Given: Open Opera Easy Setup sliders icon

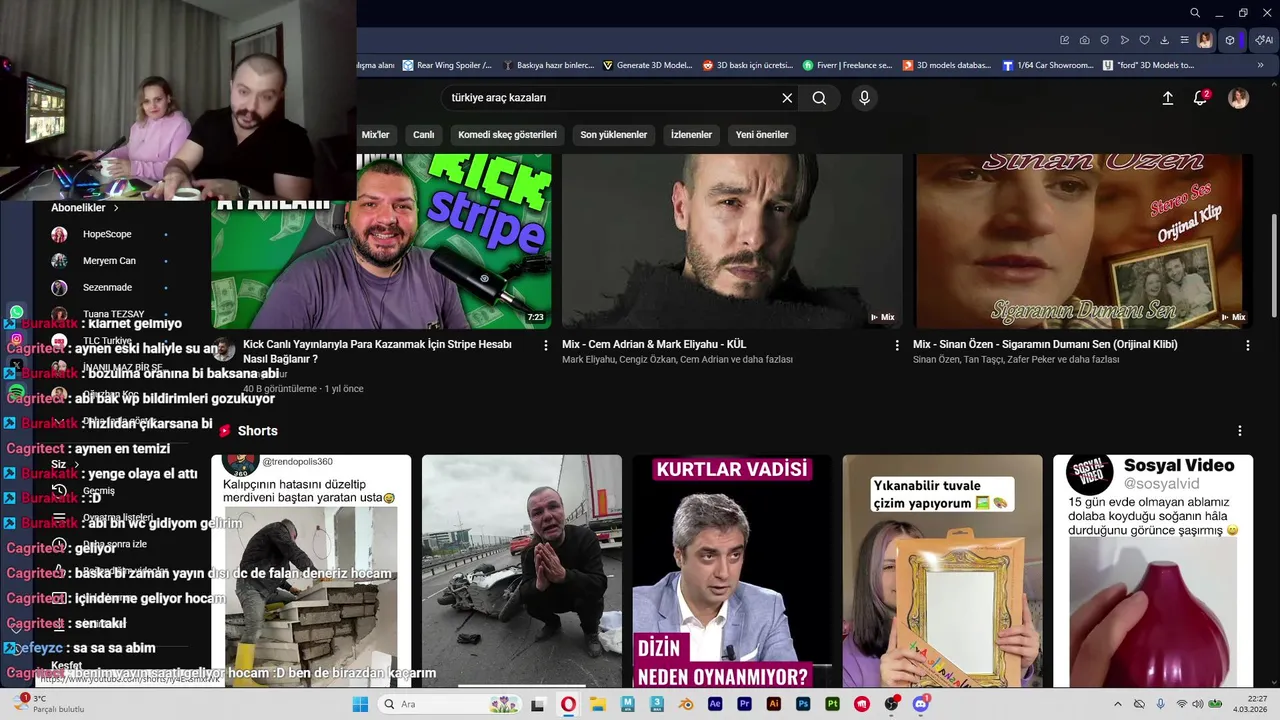Looking at the screenshot, I should [1185, 40].
